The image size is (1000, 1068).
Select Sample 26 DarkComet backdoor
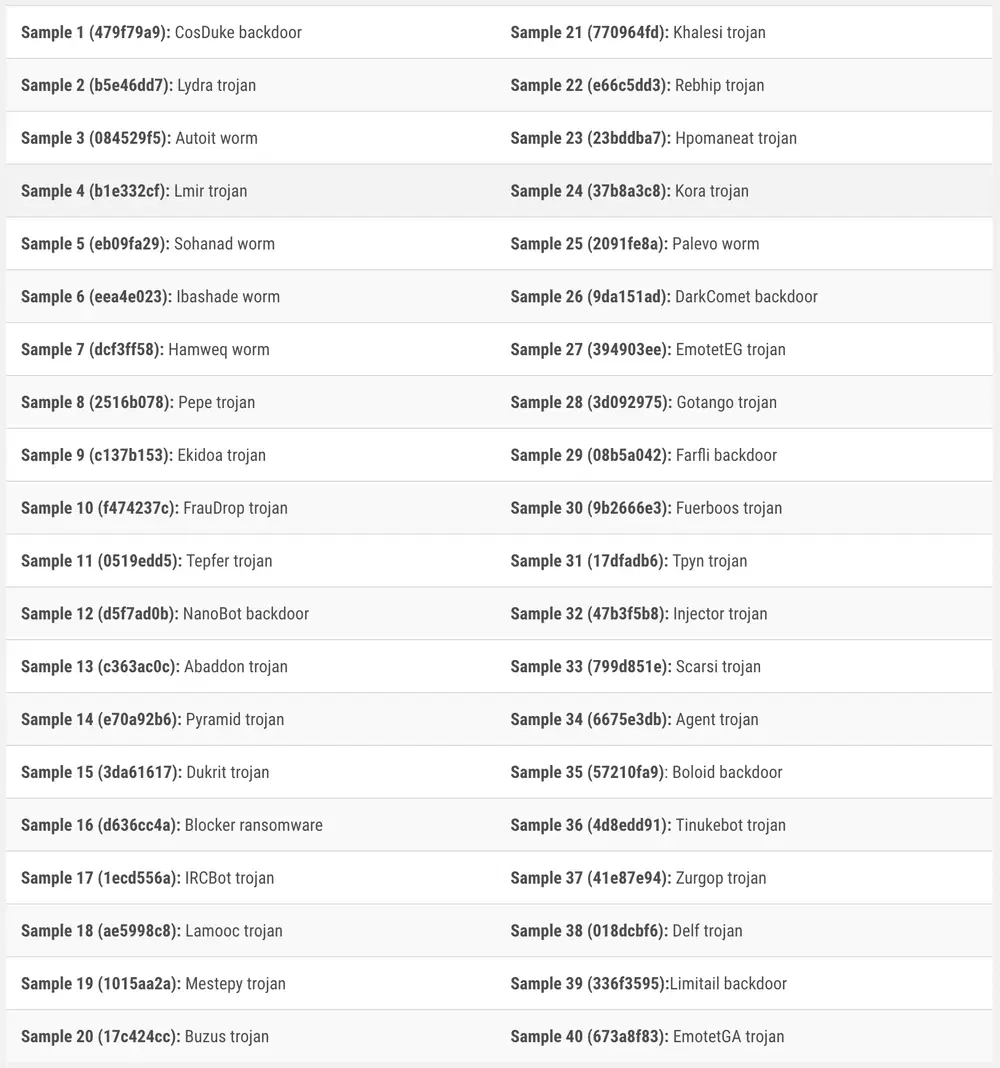coord(664,297)
